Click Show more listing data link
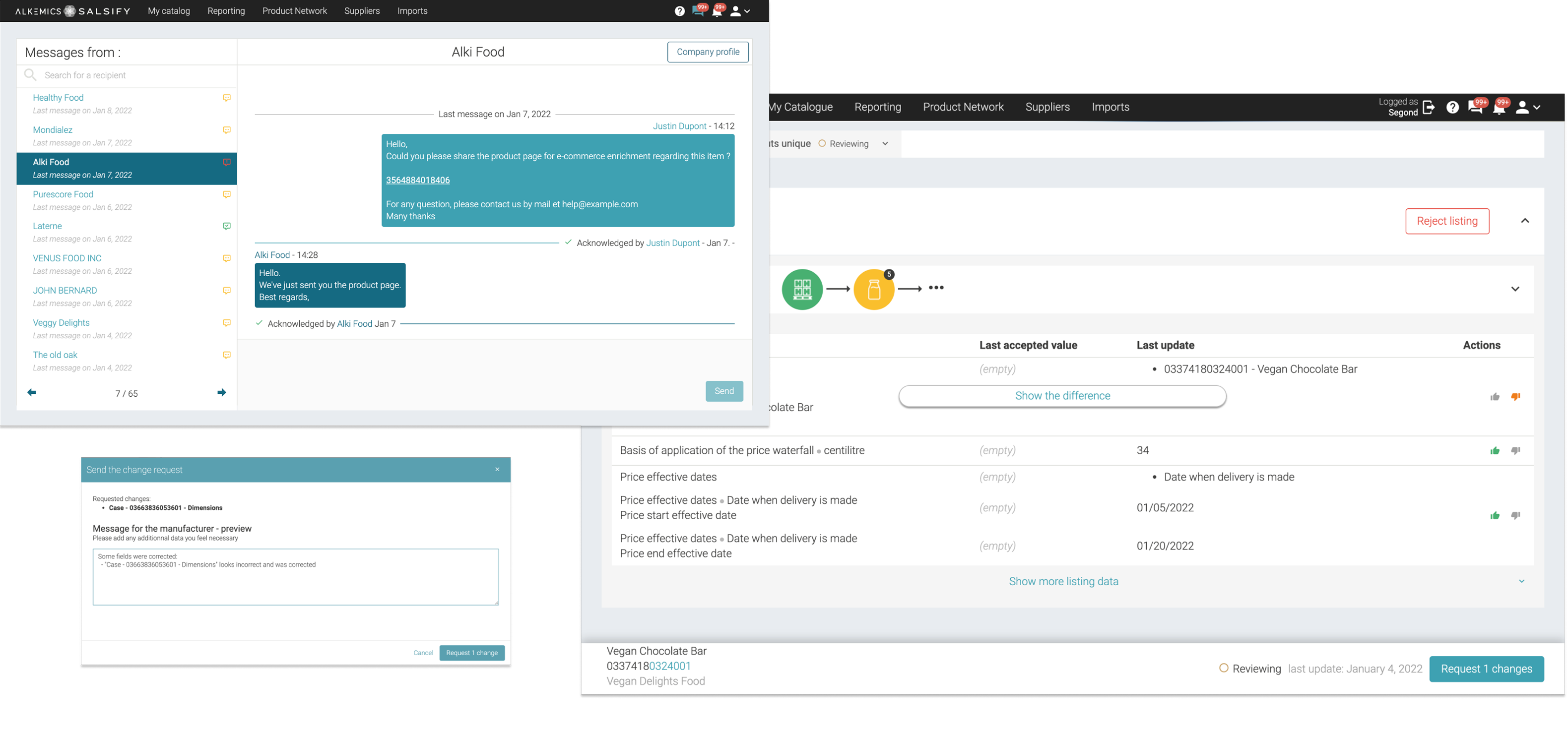Image resolution: width=1568 pixels, height=732 pixels. pyautogui.click(x=1063, y=581)
